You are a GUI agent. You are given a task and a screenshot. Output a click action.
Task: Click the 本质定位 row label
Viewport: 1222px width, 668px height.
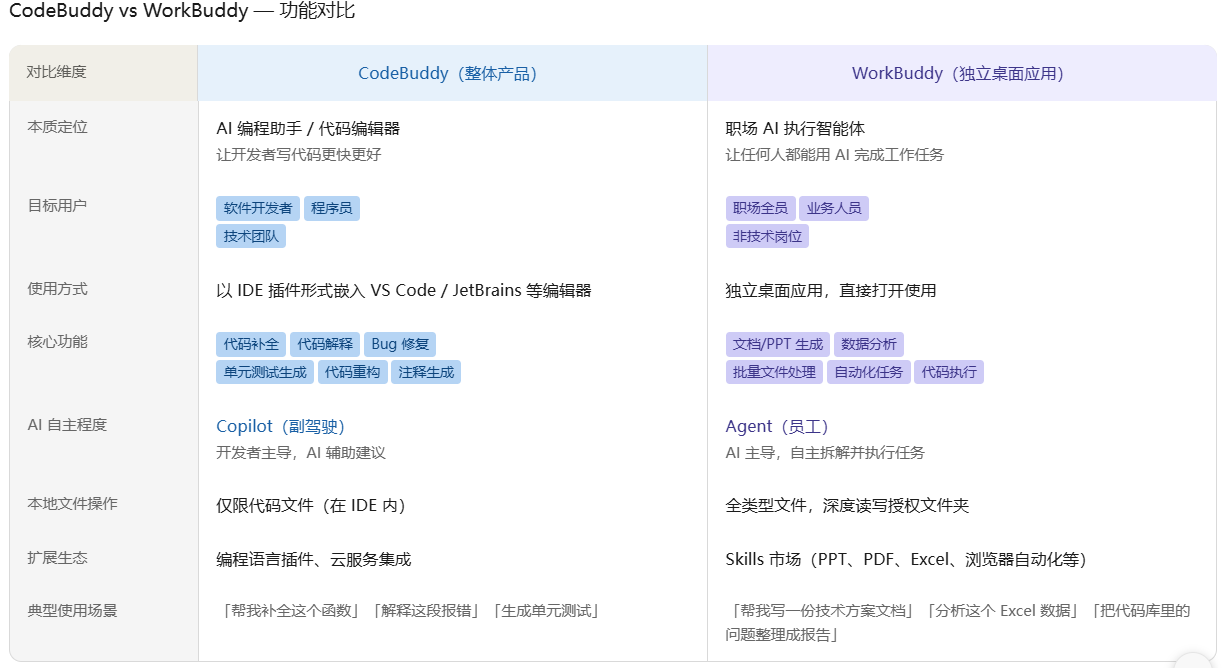tap(57, 127)
